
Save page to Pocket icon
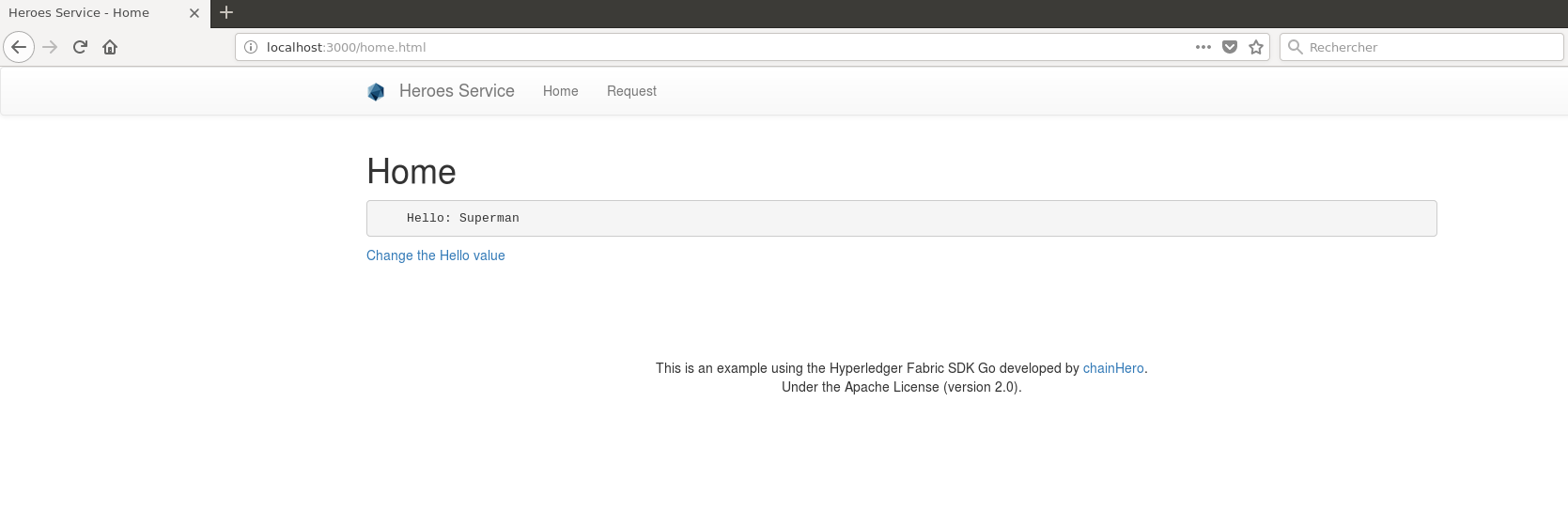[1230, 47]
